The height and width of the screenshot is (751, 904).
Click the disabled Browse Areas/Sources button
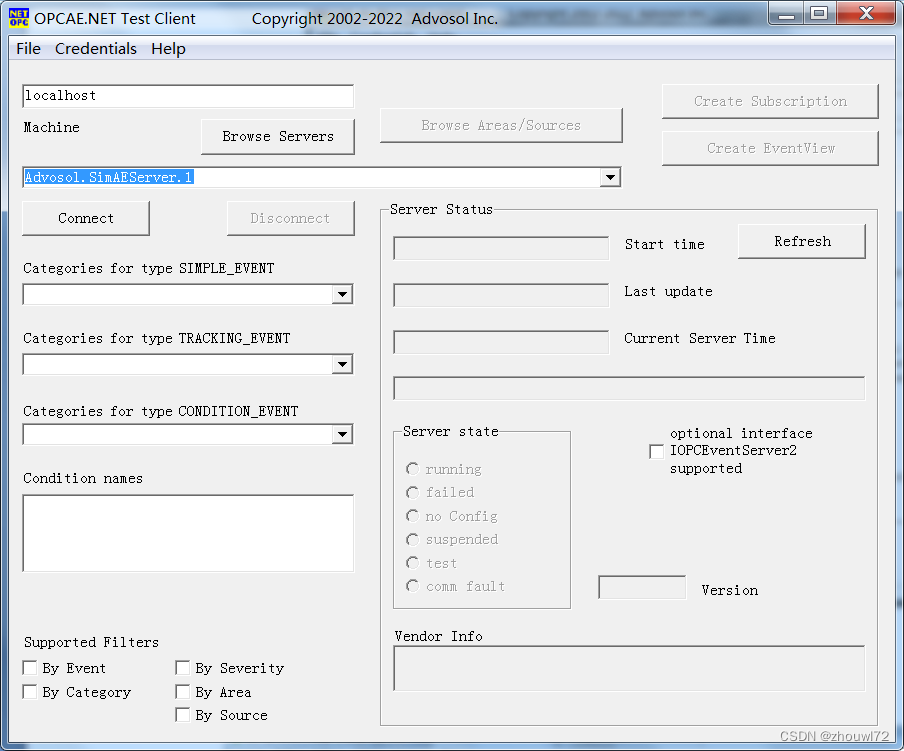click(501, 125)
